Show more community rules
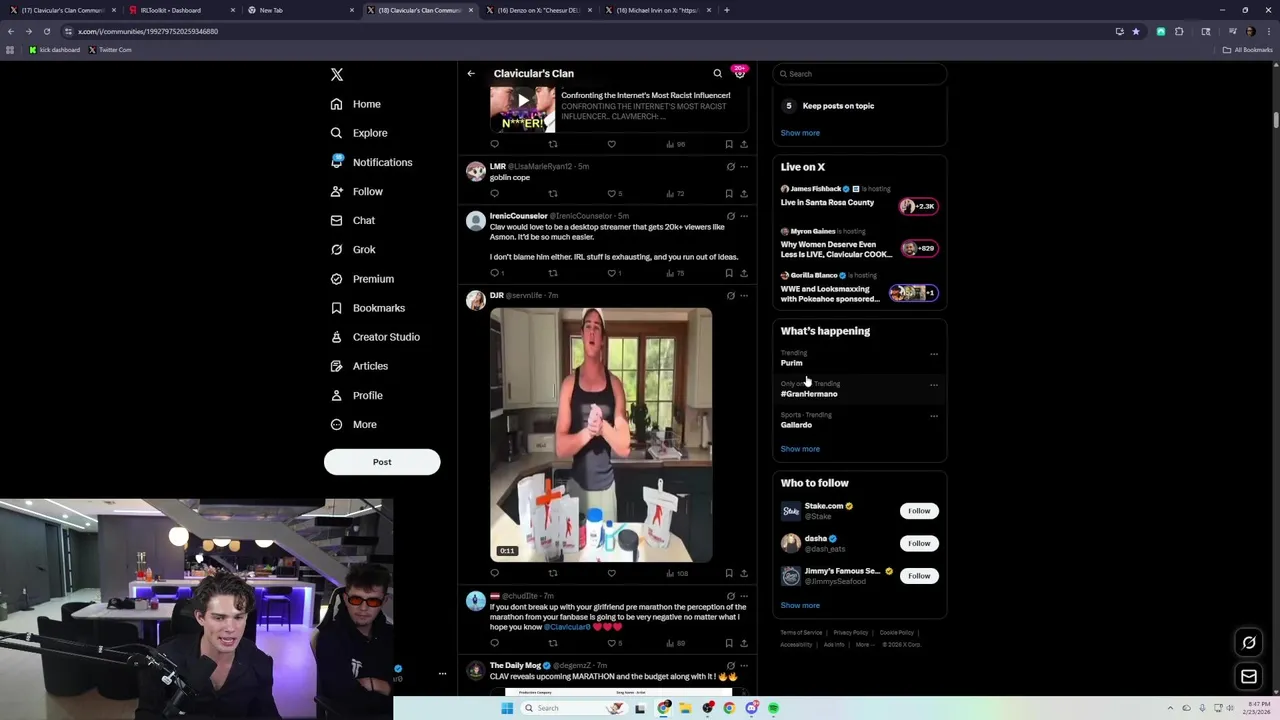The height and width of the screenshot is (720, 1280). [800, 133]
